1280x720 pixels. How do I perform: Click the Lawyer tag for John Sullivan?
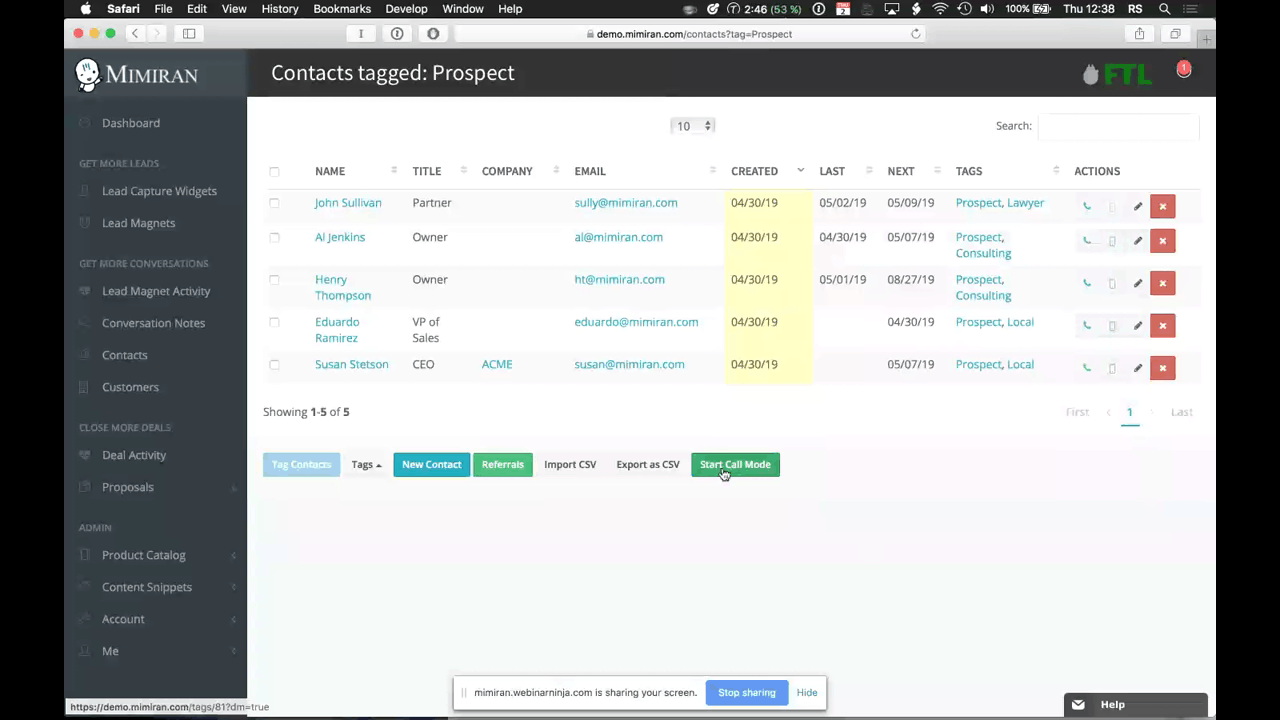(x=1025, y=203)
